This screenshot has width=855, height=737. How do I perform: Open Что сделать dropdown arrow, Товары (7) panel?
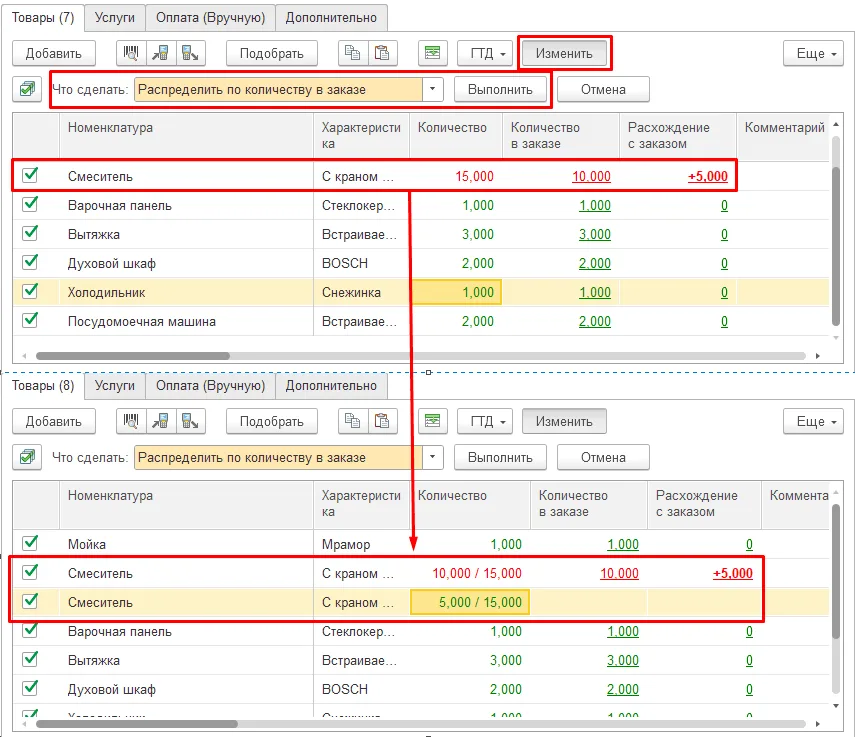(x=432, y=89)
